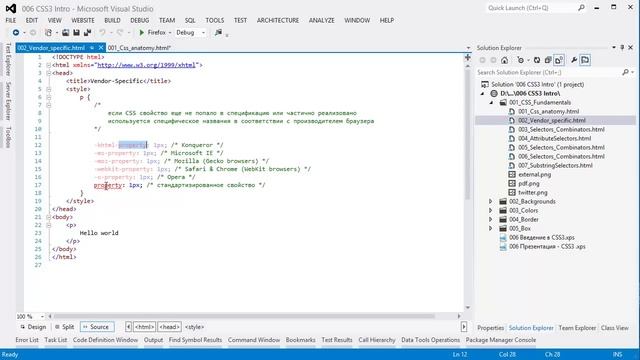Expand the 002_Backgrounds folder

click(491, 201)
